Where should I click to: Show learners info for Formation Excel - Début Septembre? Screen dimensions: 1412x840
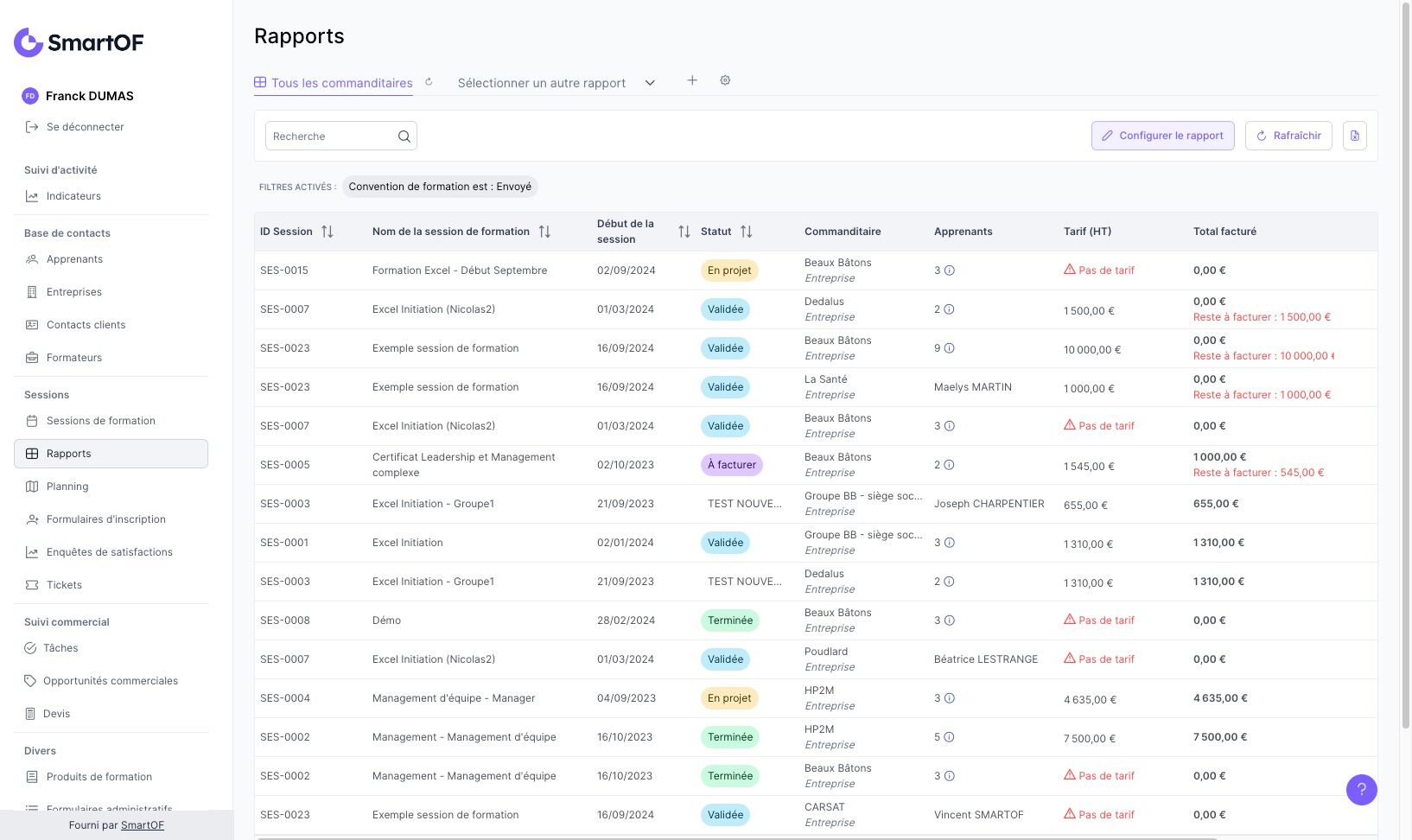pyautogui.click(x=949, y=270)
